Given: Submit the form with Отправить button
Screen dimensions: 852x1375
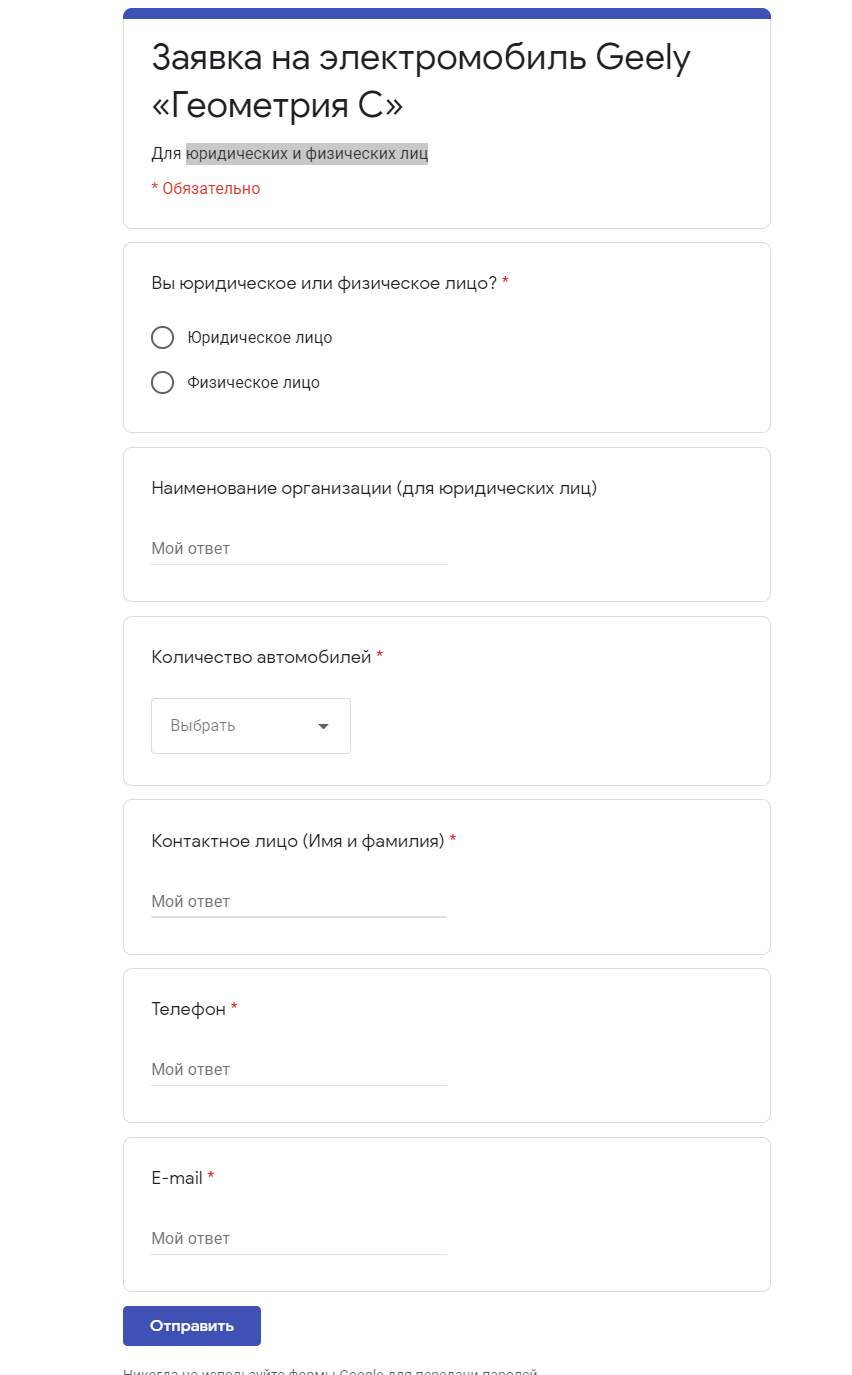Looking at the screenshot, I should point(192,1326).
